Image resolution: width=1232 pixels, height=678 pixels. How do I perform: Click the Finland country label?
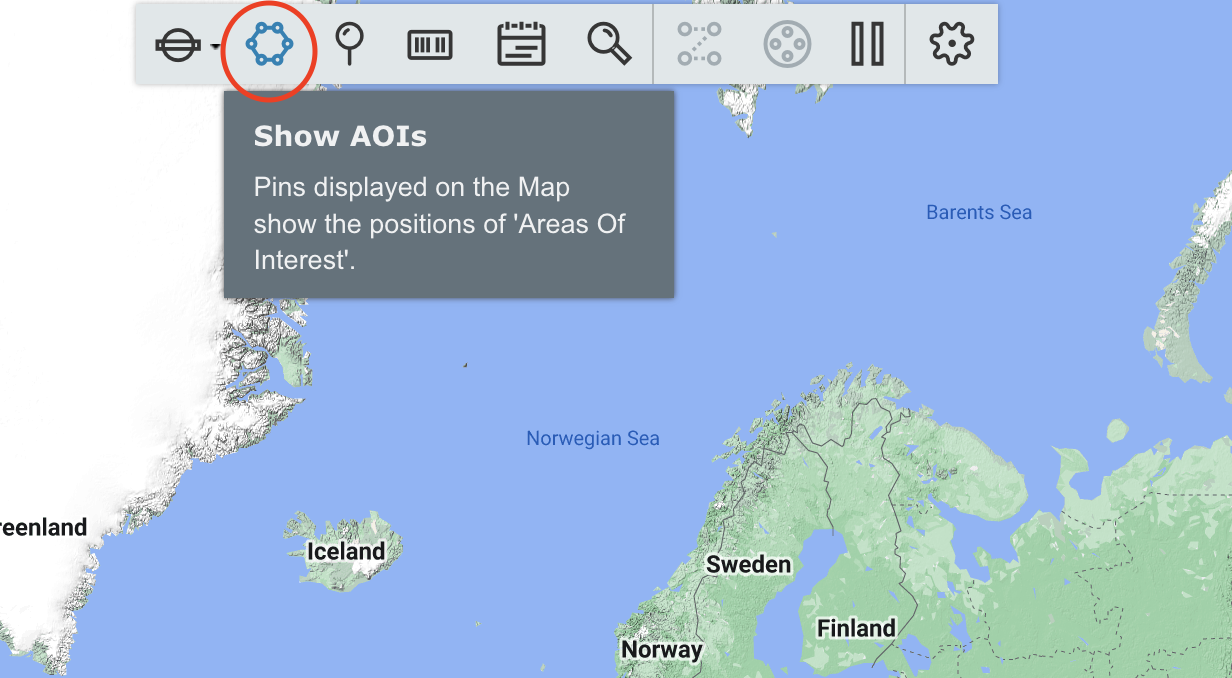856,628
